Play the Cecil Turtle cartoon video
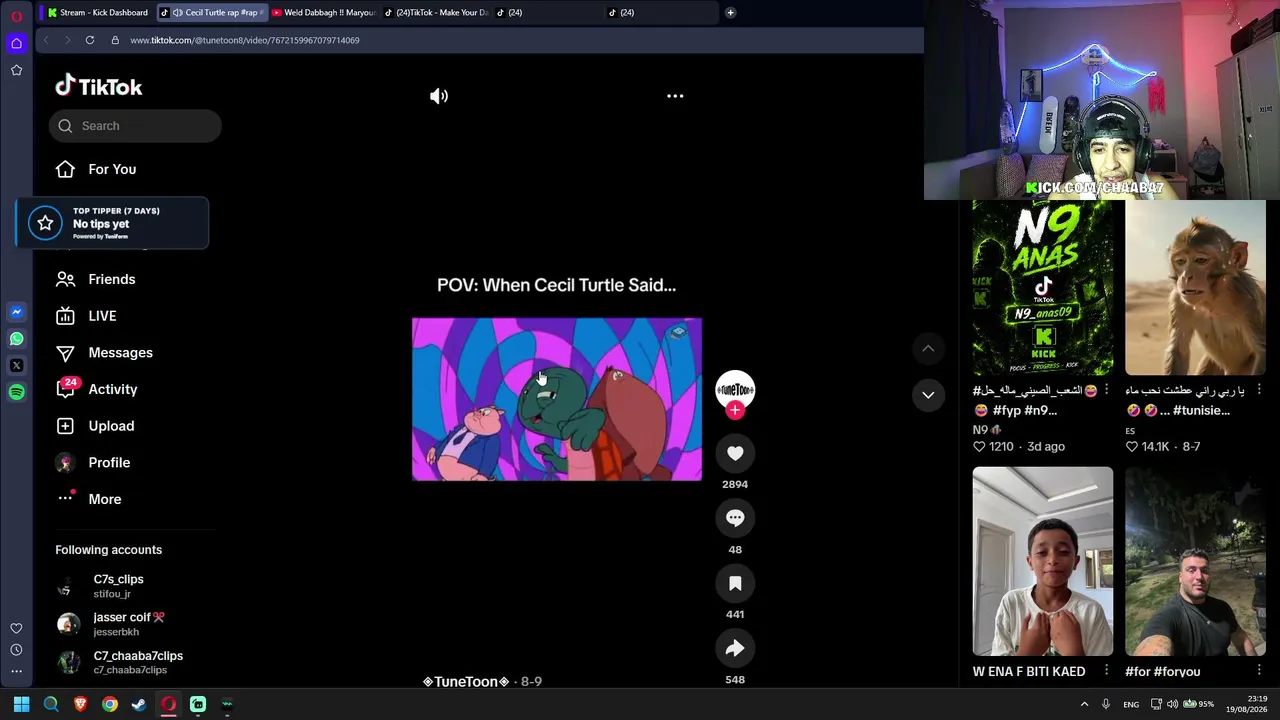The image size is (1280, 720). [557, 399]
